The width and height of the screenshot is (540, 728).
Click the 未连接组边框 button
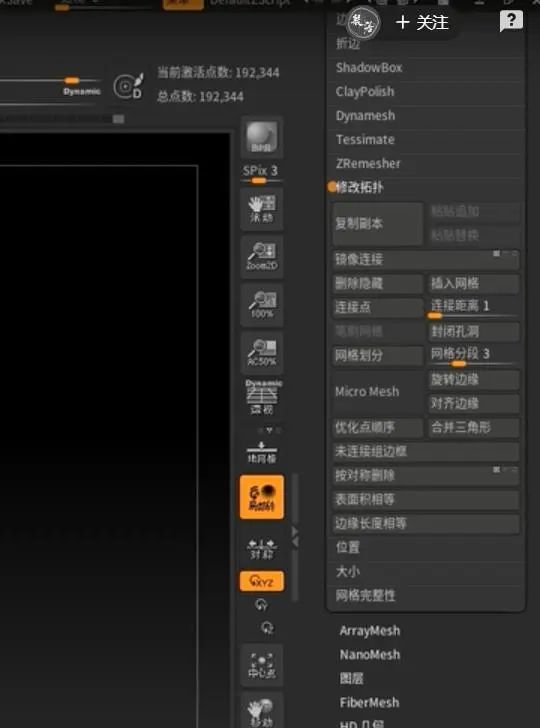[x=426, y=451]
